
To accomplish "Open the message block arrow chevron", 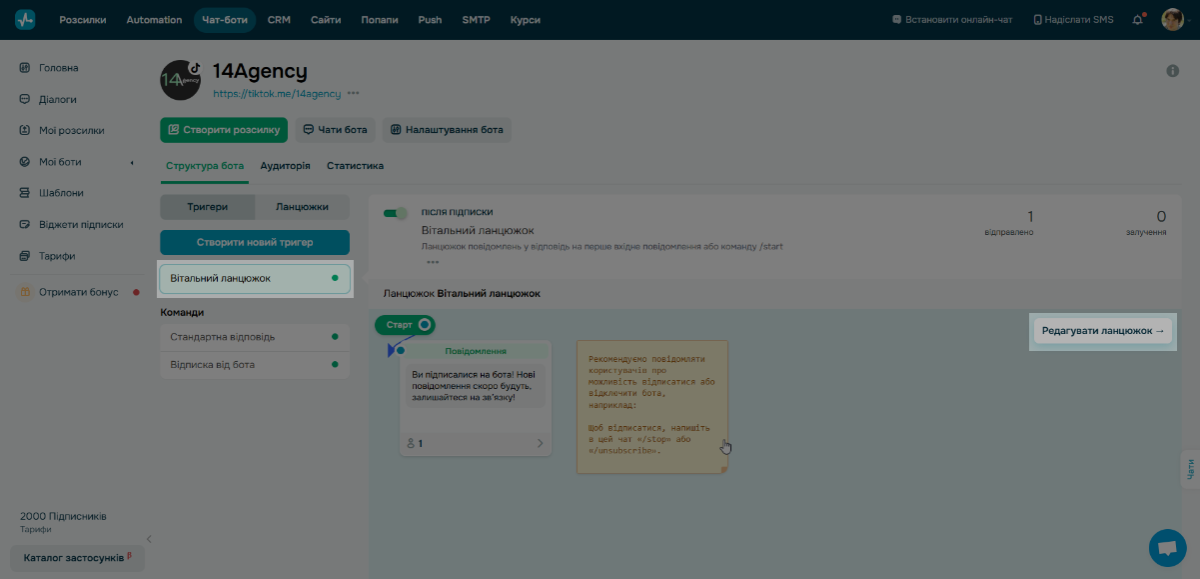I will pos(540,443).
